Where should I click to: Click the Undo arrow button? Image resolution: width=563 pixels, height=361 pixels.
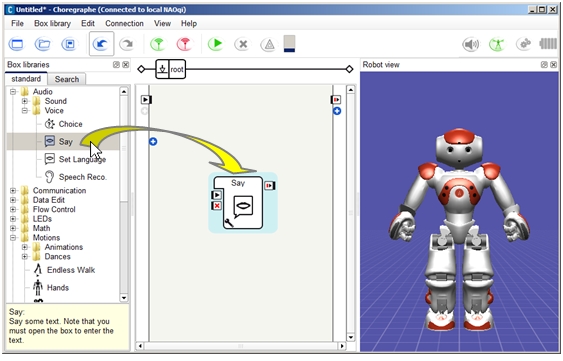click(x=102, y=44)
